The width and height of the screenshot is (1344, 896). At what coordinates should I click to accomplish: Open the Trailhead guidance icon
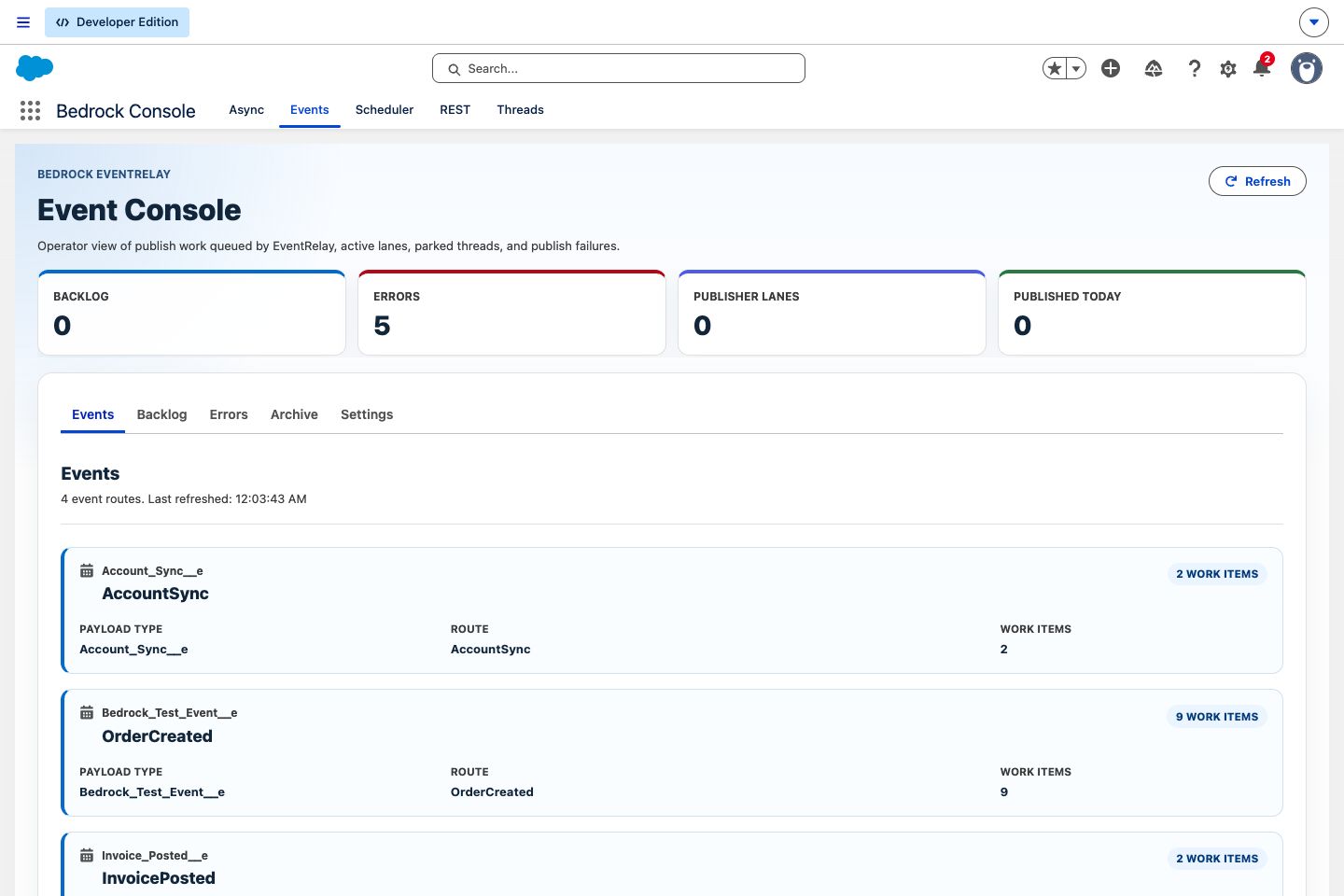click(x=1154, y=68)
